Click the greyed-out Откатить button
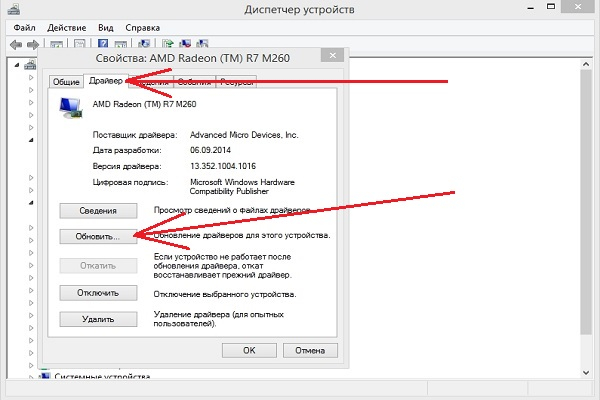The height and width of the screenshot is (400, 600). click(98, 266)
